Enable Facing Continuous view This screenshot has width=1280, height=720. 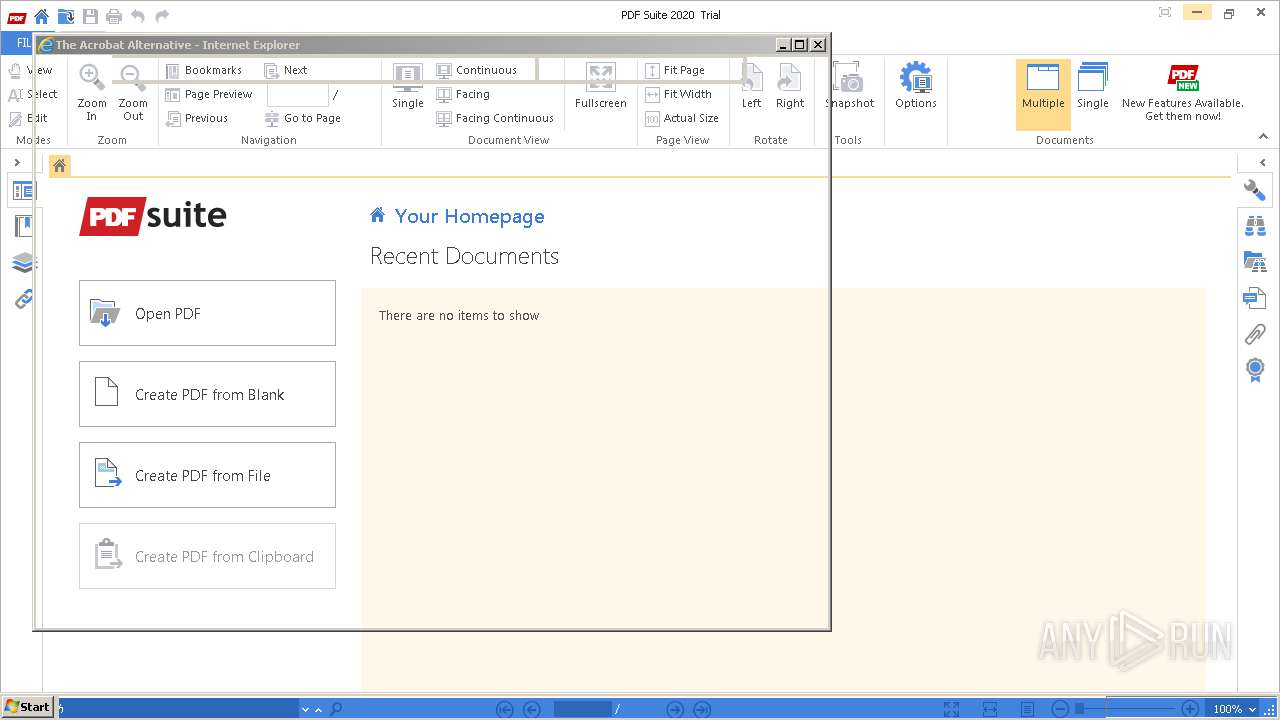point(495,118)
